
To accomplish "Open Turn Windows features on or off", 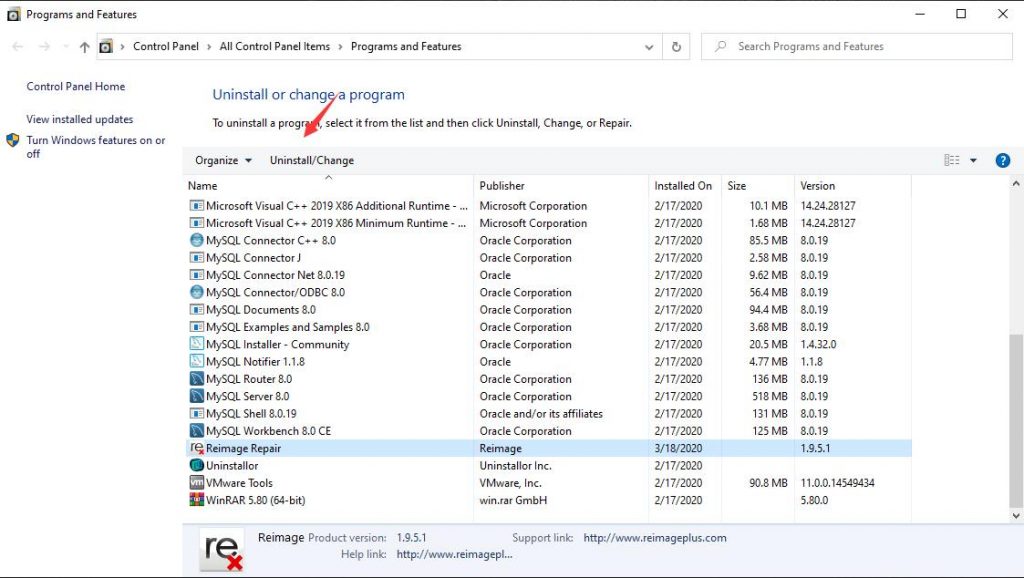I will (95, 147).
